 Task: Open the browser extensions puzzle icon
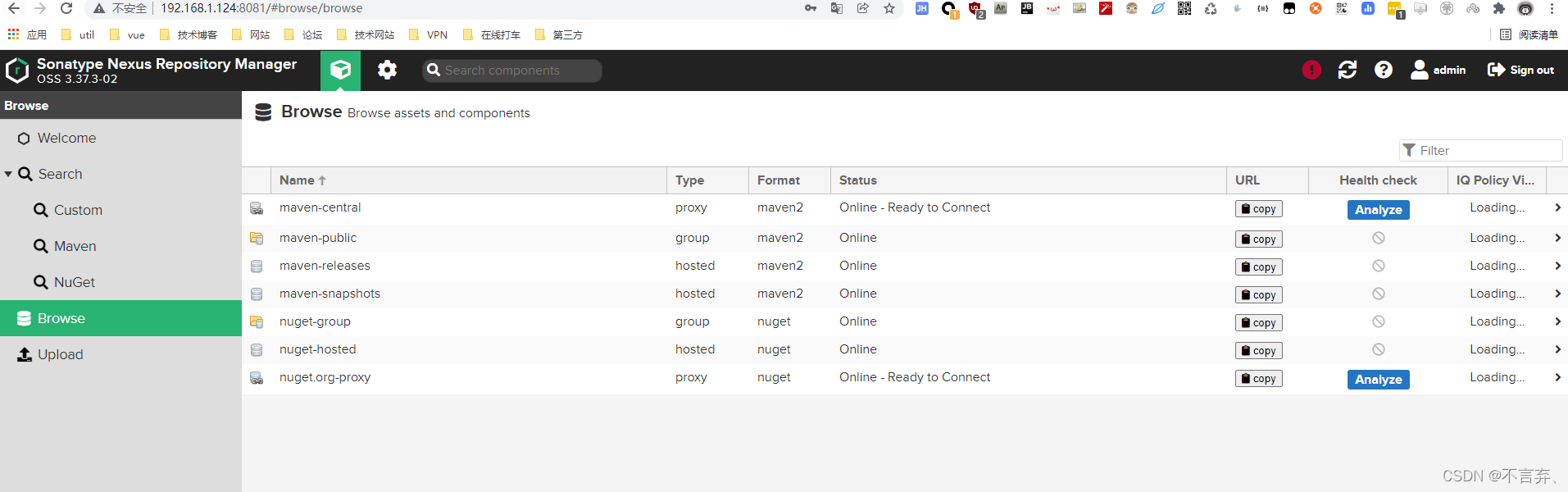pyautogui.click(x=1499, y=8)
